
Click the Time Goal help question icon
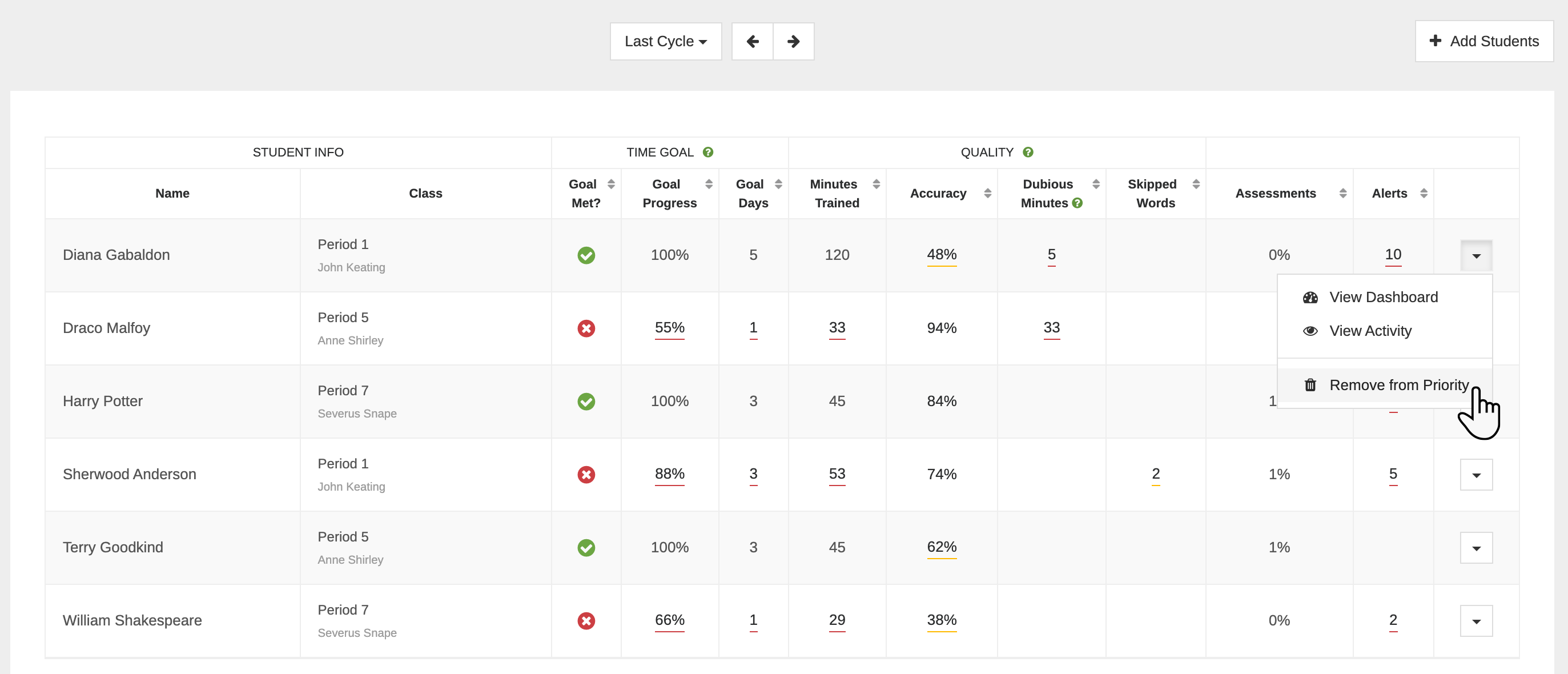(708, 152)
